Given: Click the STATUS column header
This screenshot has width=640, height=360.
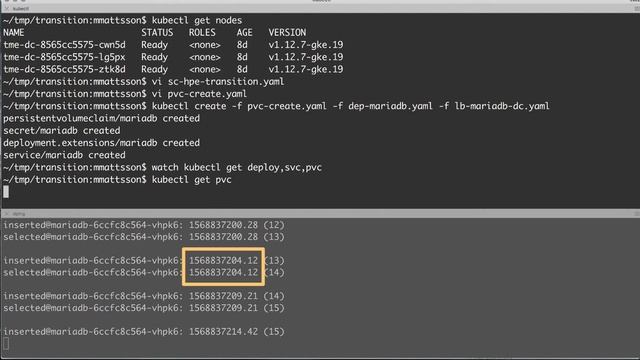Looking at the screenshot, I should click(157, 33).
